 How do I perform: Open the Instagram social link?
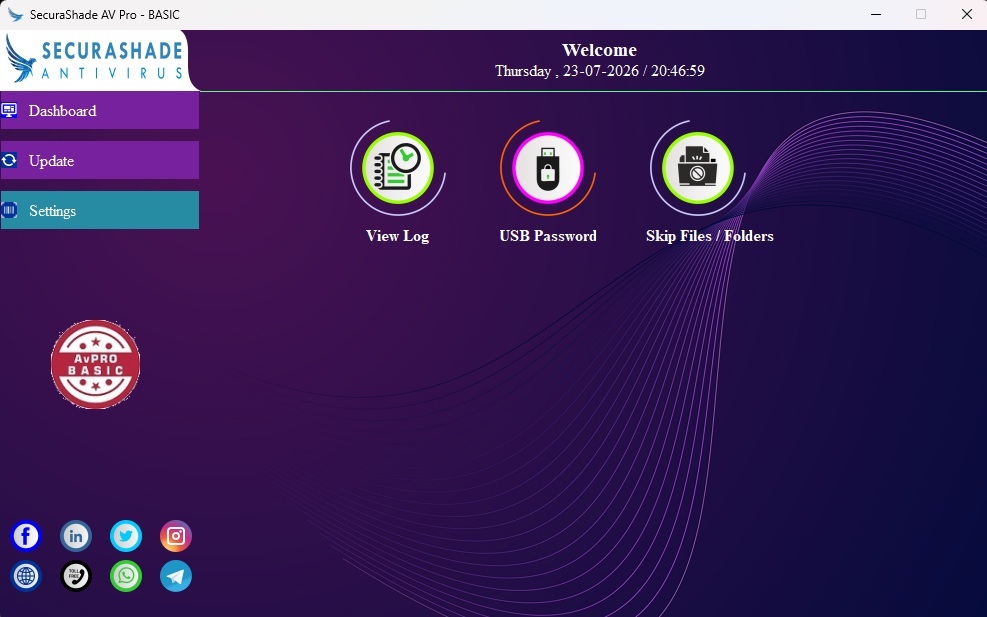[176, 536]
